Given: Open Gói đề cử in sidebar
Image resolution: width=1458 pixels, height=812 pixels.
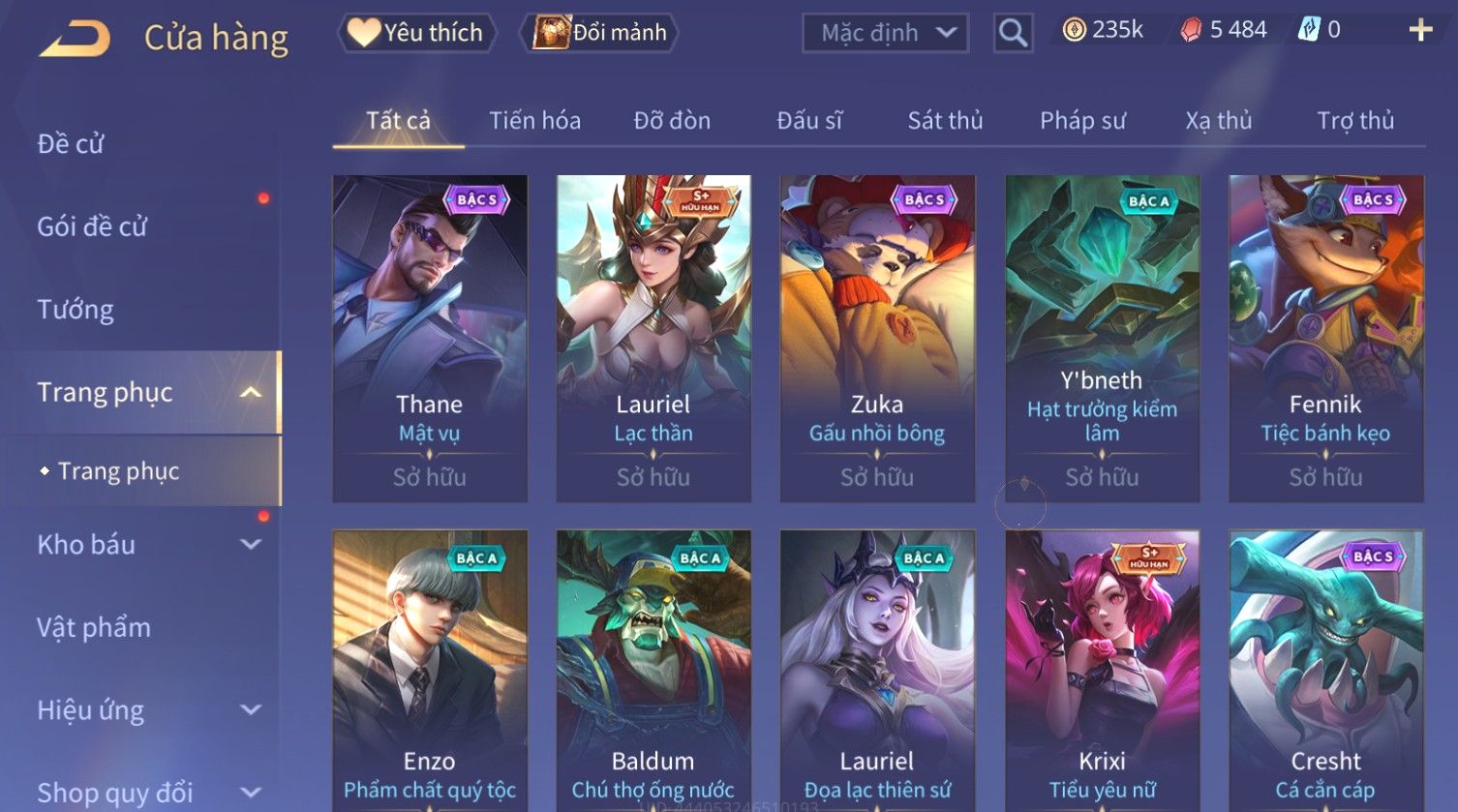Looking at the screenshot, I should point(92,226).
